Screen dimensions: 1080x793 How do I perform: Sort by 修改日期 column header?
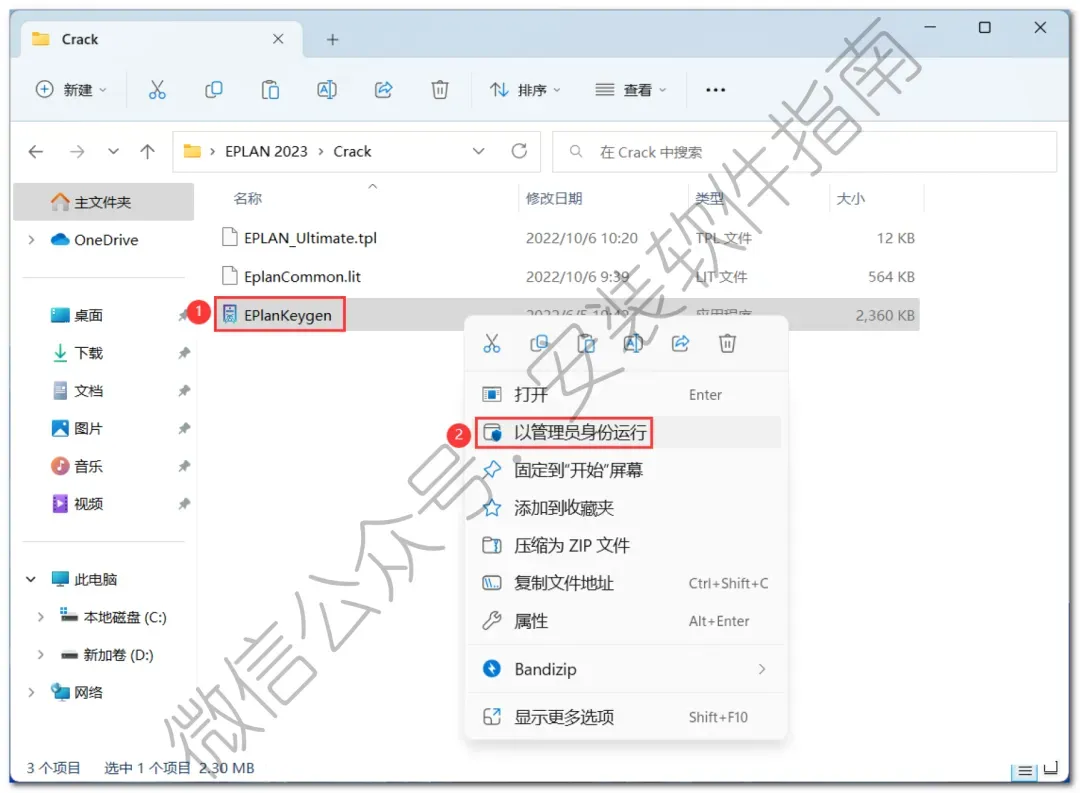tap(554, 198)
